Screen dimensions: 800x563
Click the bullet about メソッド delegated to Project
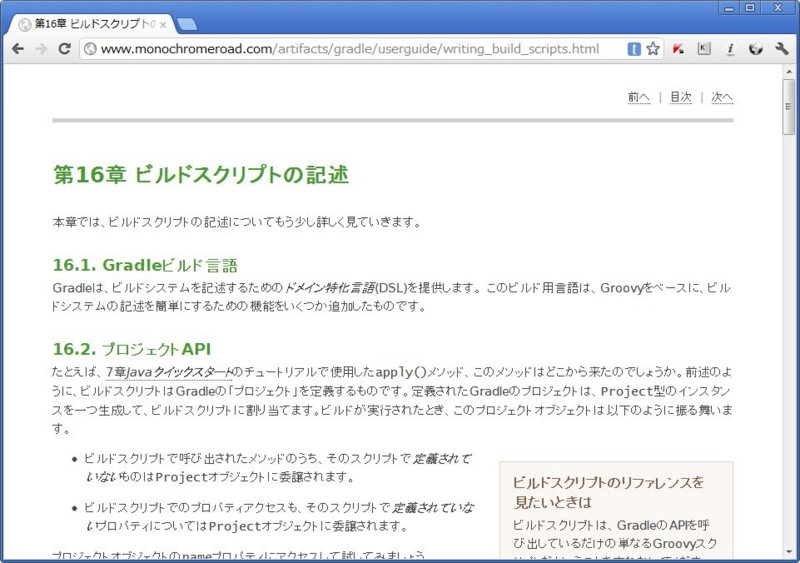tap(278, 468)
